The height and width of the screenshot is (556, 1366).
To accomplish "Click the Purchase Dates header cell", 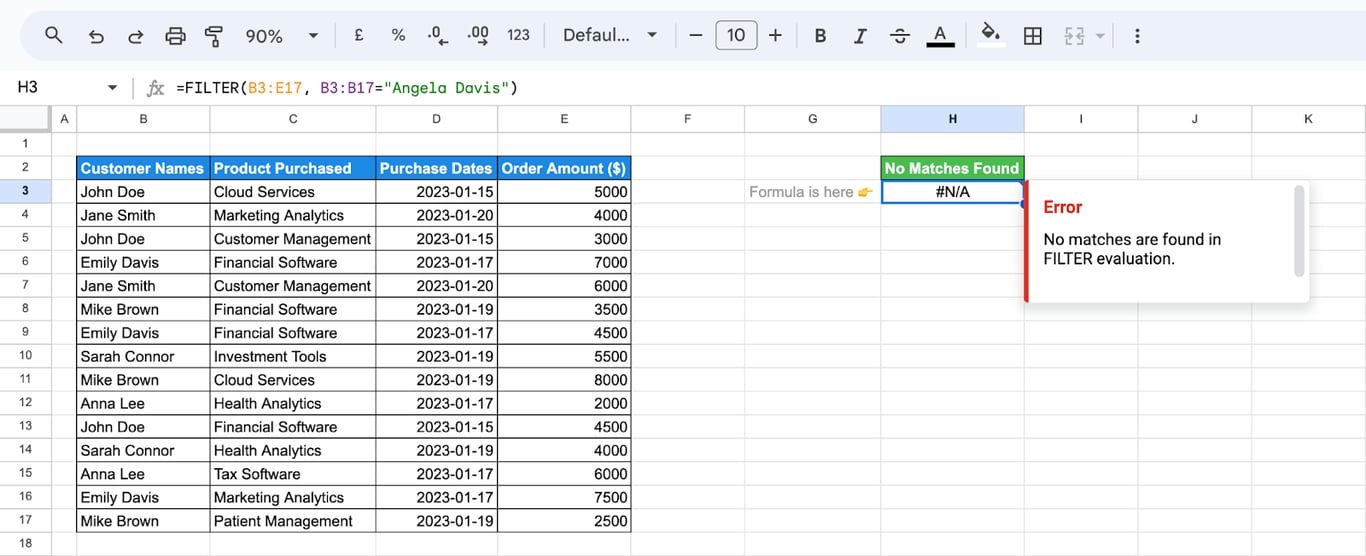I will tap(436, 168).
